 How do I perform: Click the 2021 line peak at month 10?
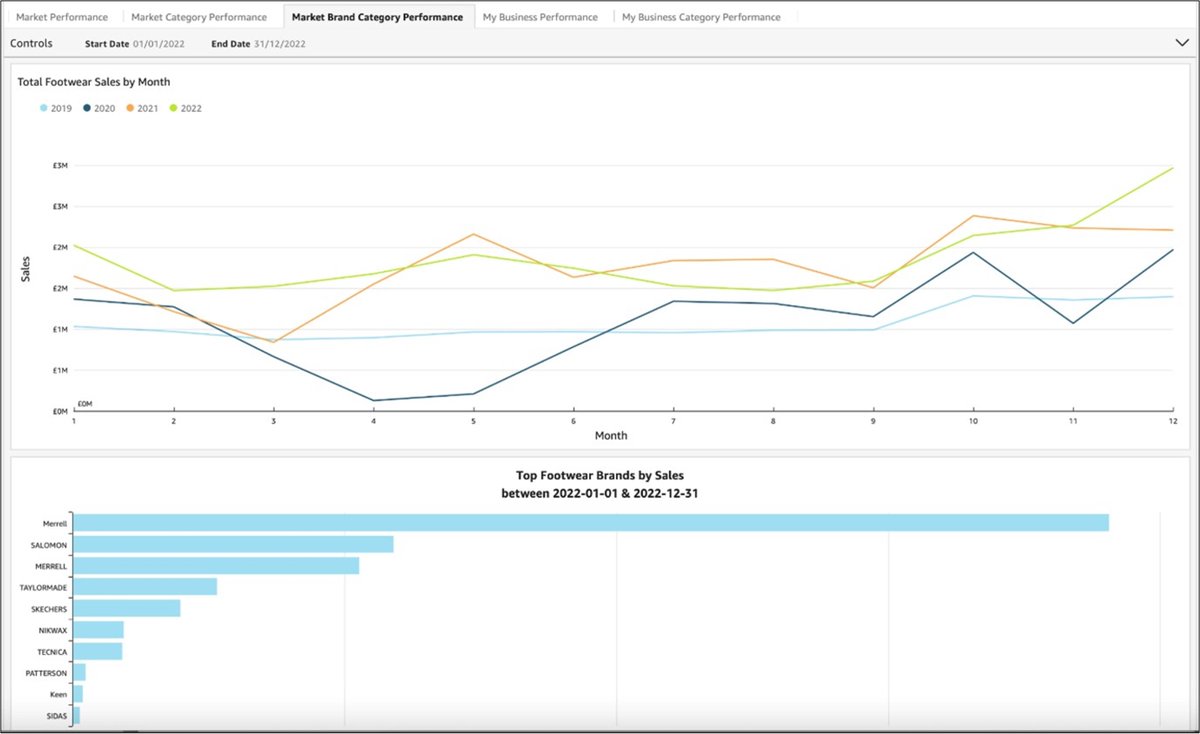coord(973,216)
